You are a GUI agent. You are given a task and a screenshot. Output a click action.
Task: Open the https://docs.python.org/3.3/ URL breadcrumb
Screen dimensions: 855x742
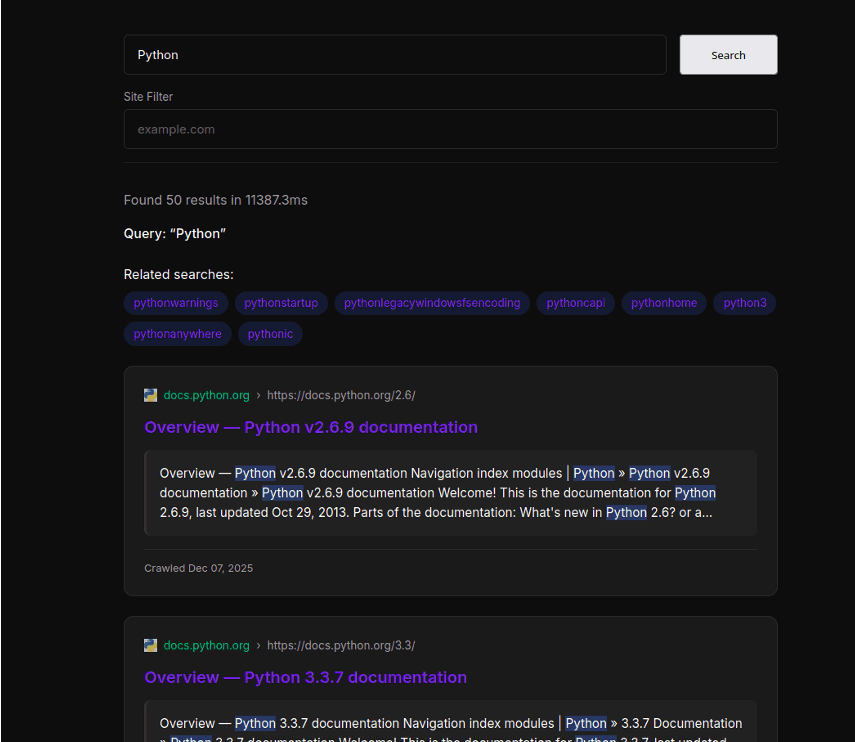tap(341, 645)
